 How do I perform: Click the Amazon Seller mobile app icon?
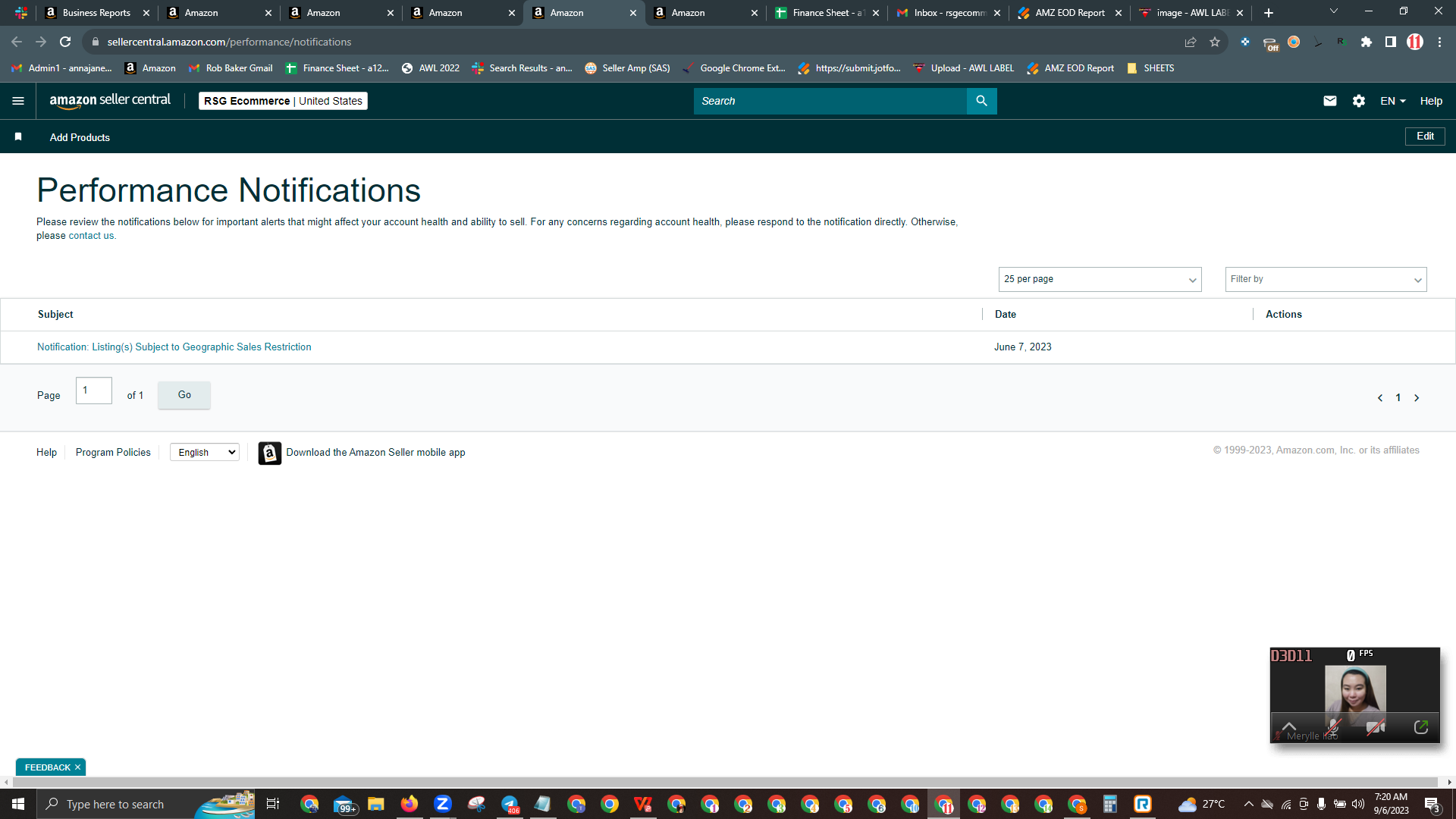[269, 453]
